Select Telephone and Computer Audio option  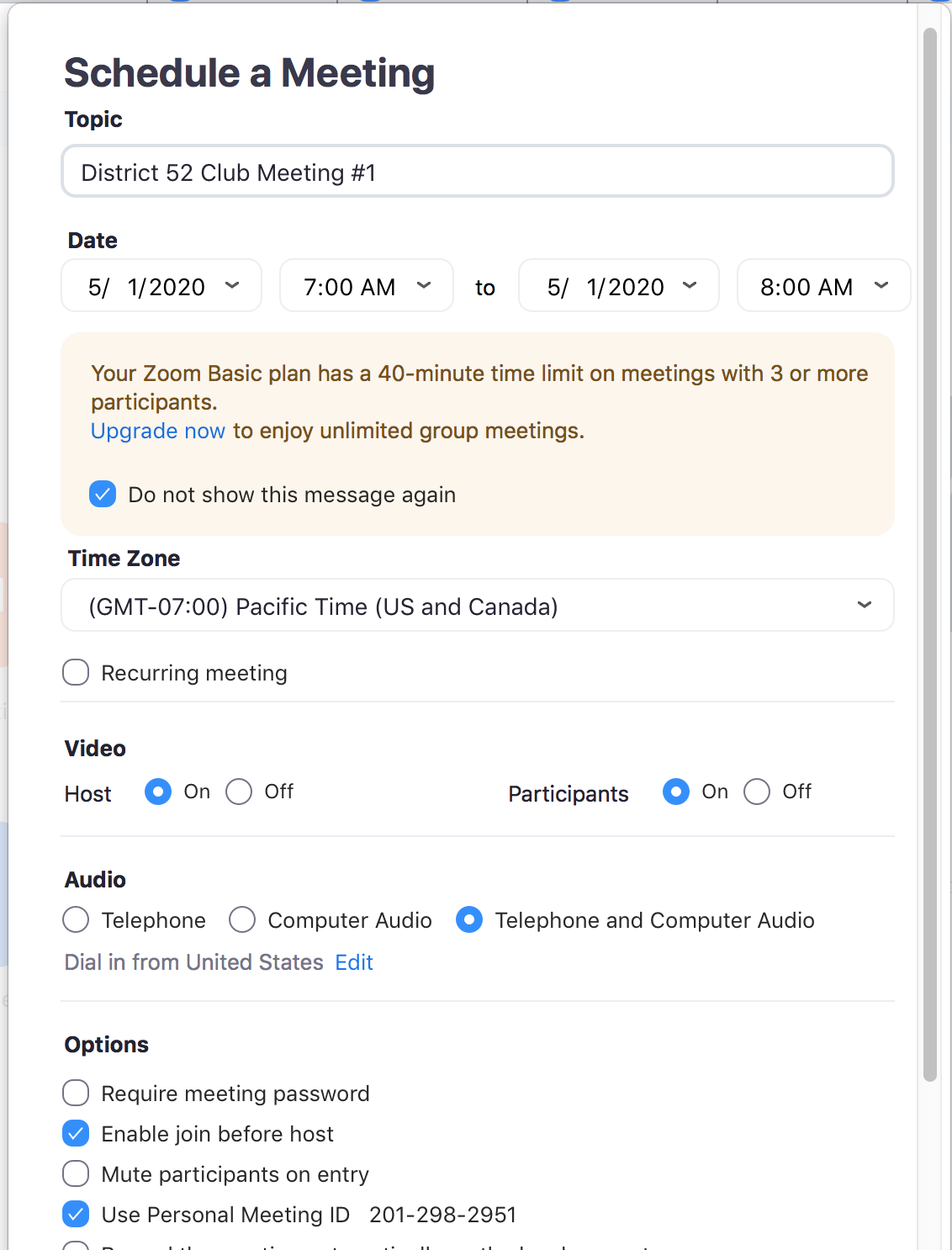469,920
